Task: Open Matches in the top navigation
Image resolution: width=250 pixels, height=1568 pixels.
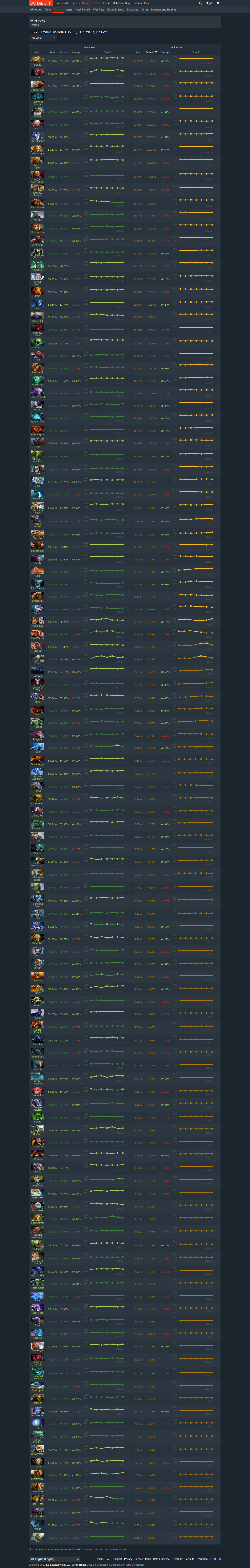Action: click(x=117, y=3)
